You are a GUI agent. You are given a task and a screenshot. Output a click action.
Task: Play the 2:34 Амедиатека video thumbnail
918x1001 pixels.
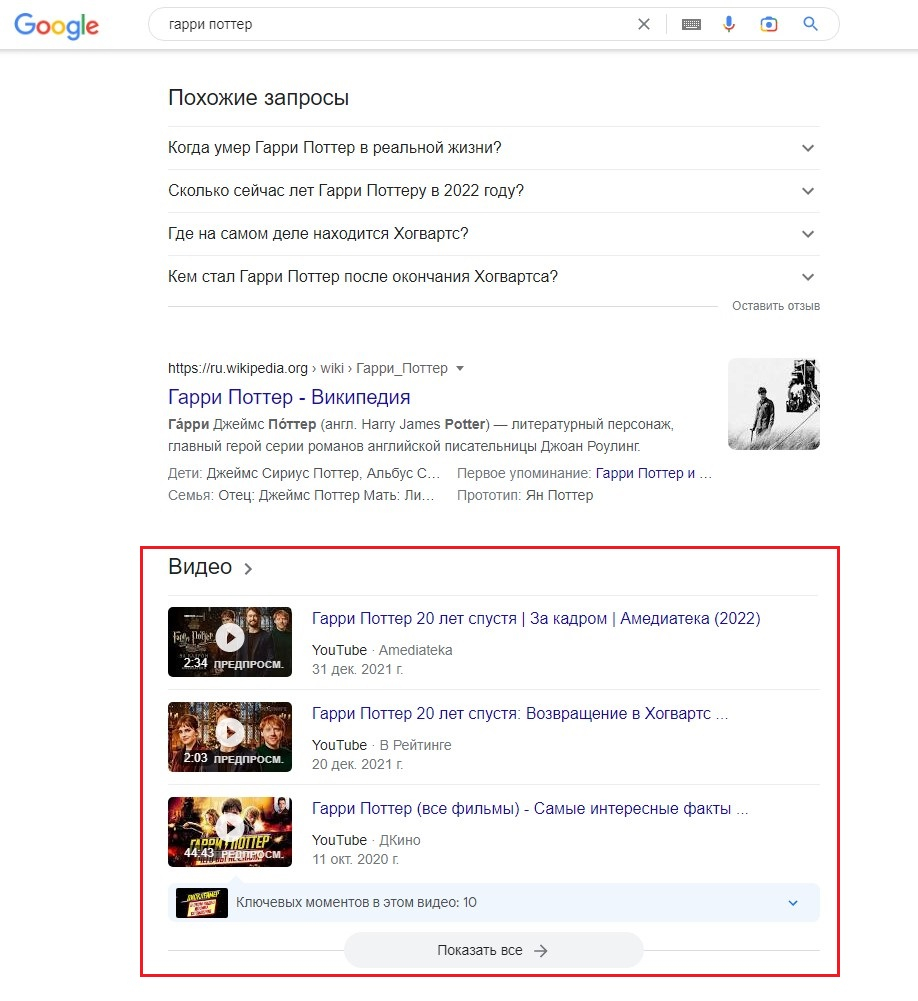point(230,642)
